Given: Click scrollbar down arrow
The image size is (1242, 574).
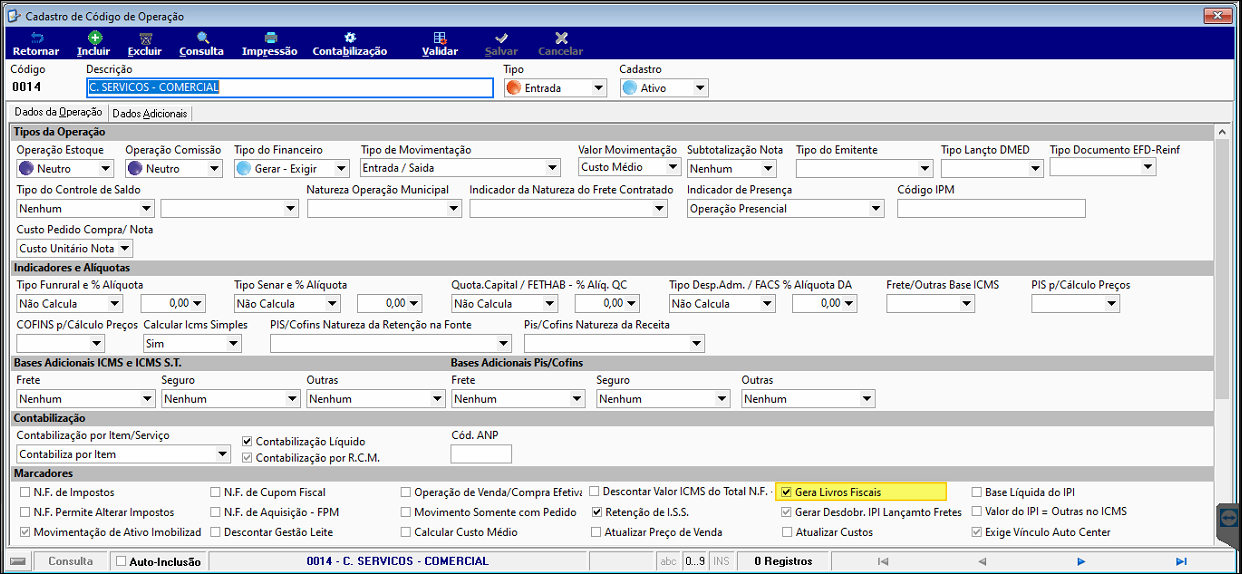Looking at the screenshot, I should (1221, 536).
